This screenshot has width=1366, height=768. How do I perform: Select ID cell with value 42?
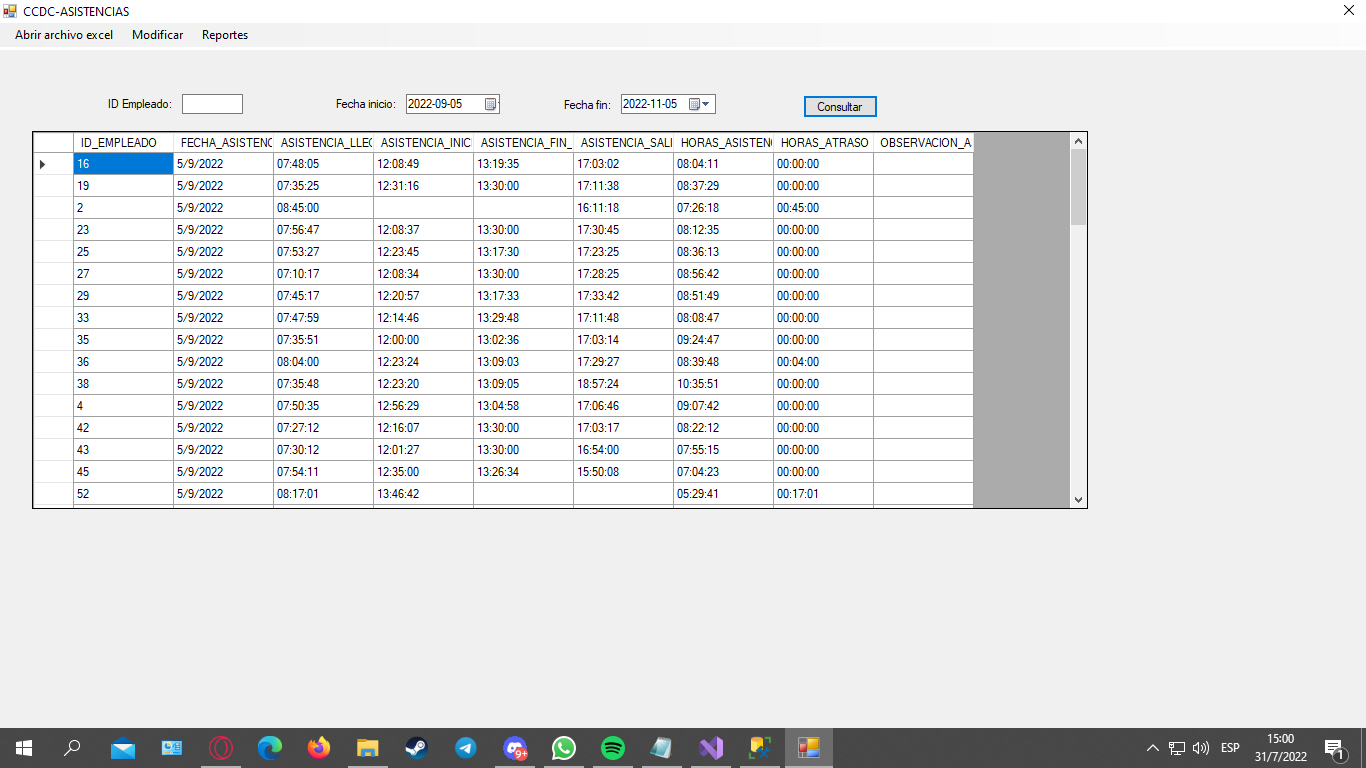coord(123,428)
